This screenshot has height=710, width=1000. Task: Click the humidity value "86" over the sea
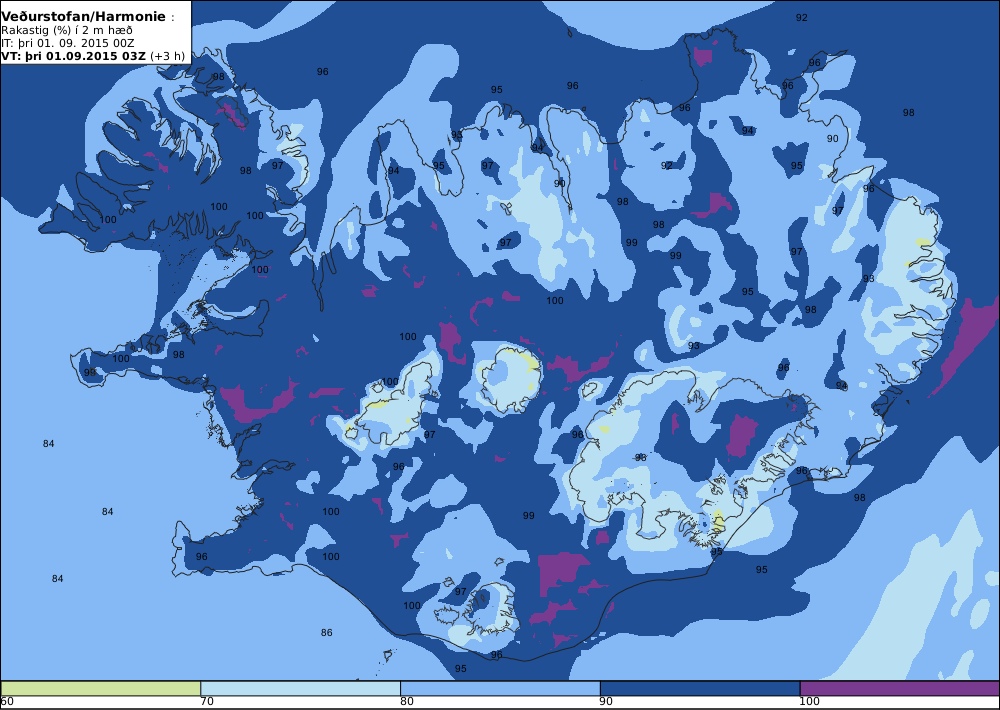coord(327,633)
